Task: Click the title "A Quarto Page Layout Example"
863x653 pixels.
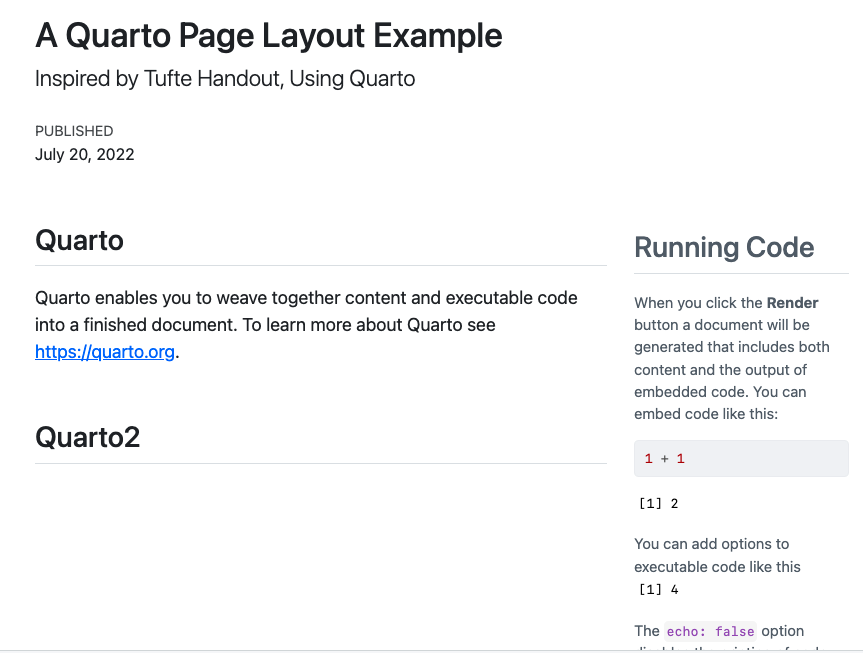Action: 268,36
